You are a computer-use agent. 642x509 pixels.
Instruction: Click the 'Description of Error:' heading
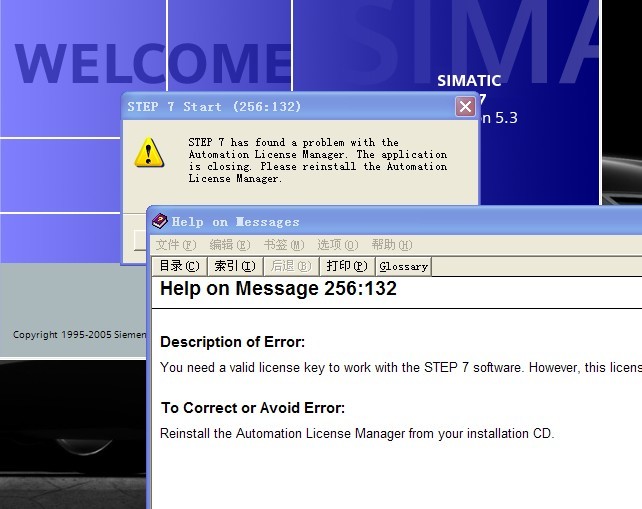click(x=233, y=342)
